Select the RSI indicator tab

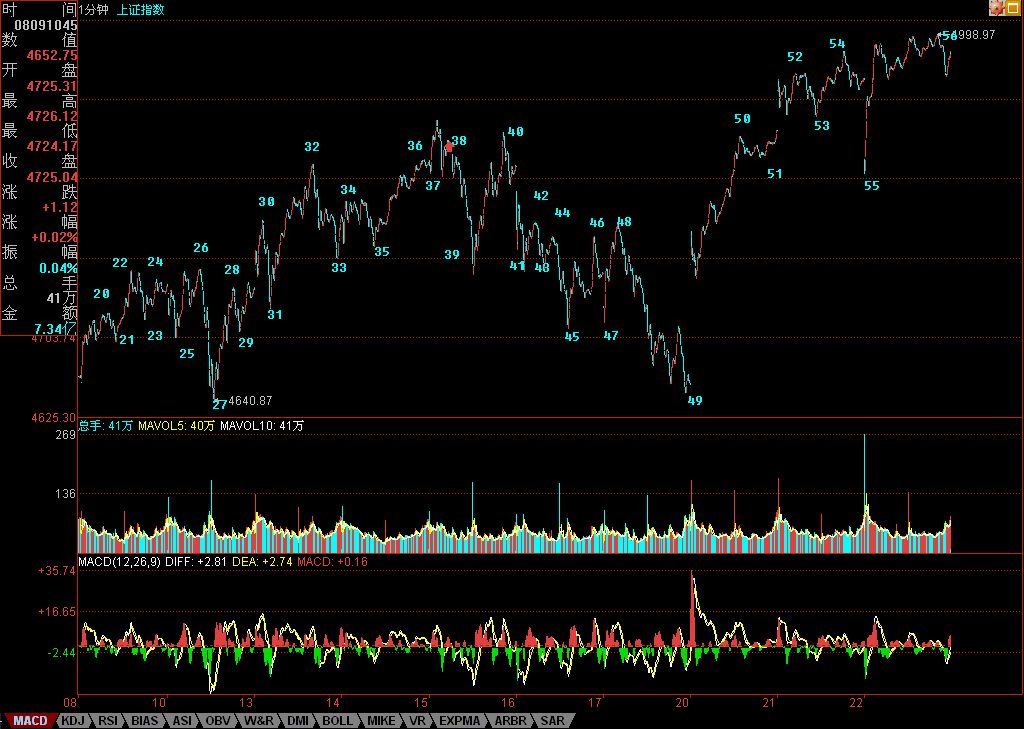point(108,720)
